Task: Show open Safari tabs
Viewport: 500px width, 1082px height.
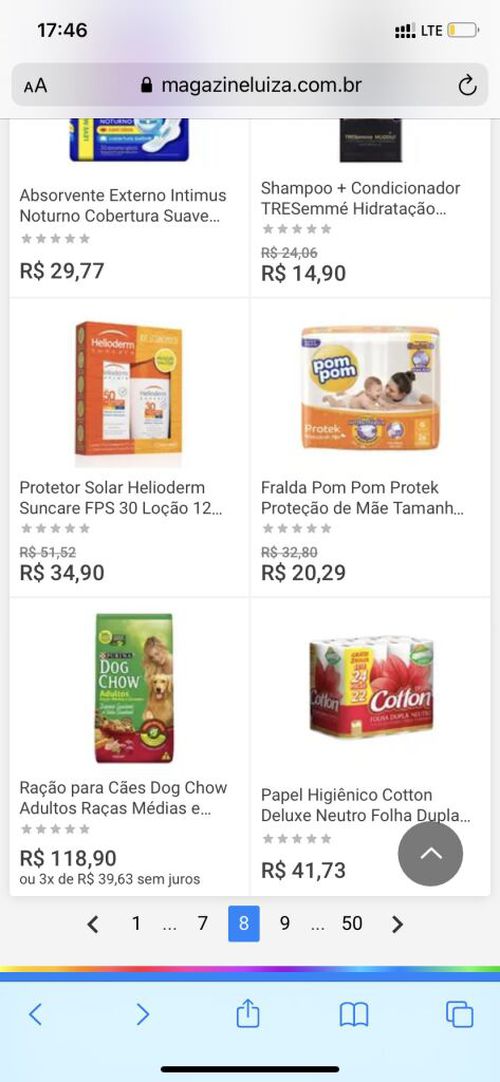Action: tap(459, 1014)
